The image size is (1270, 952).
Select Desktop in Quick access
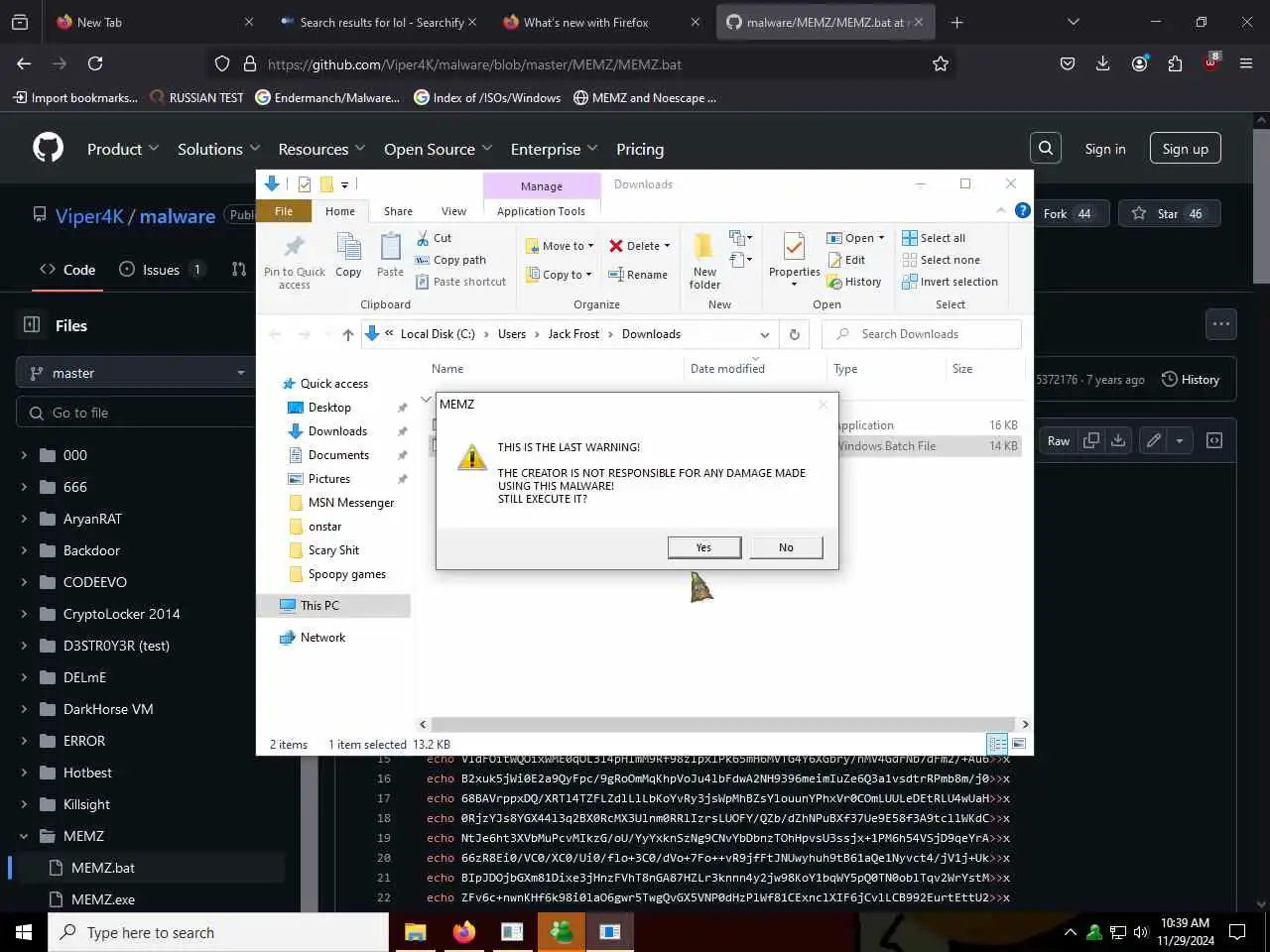coord(329,408)
